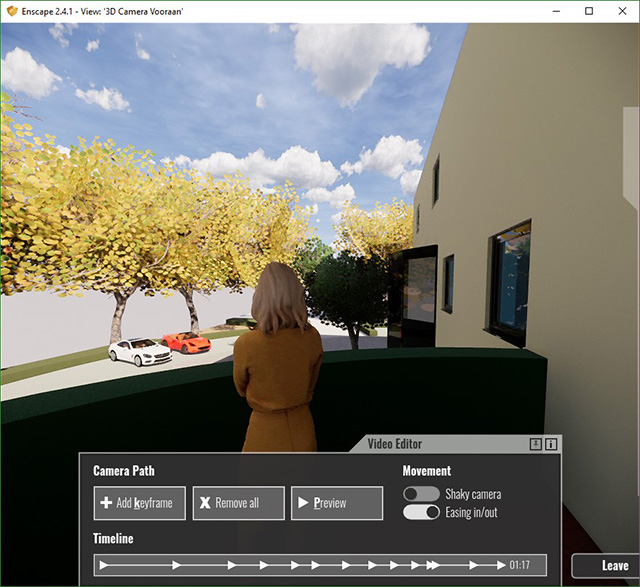The width and height of the screenshot is (640, 587).
Task: Select the first keyframe on the timeline
Action: [x=104, y=565]
